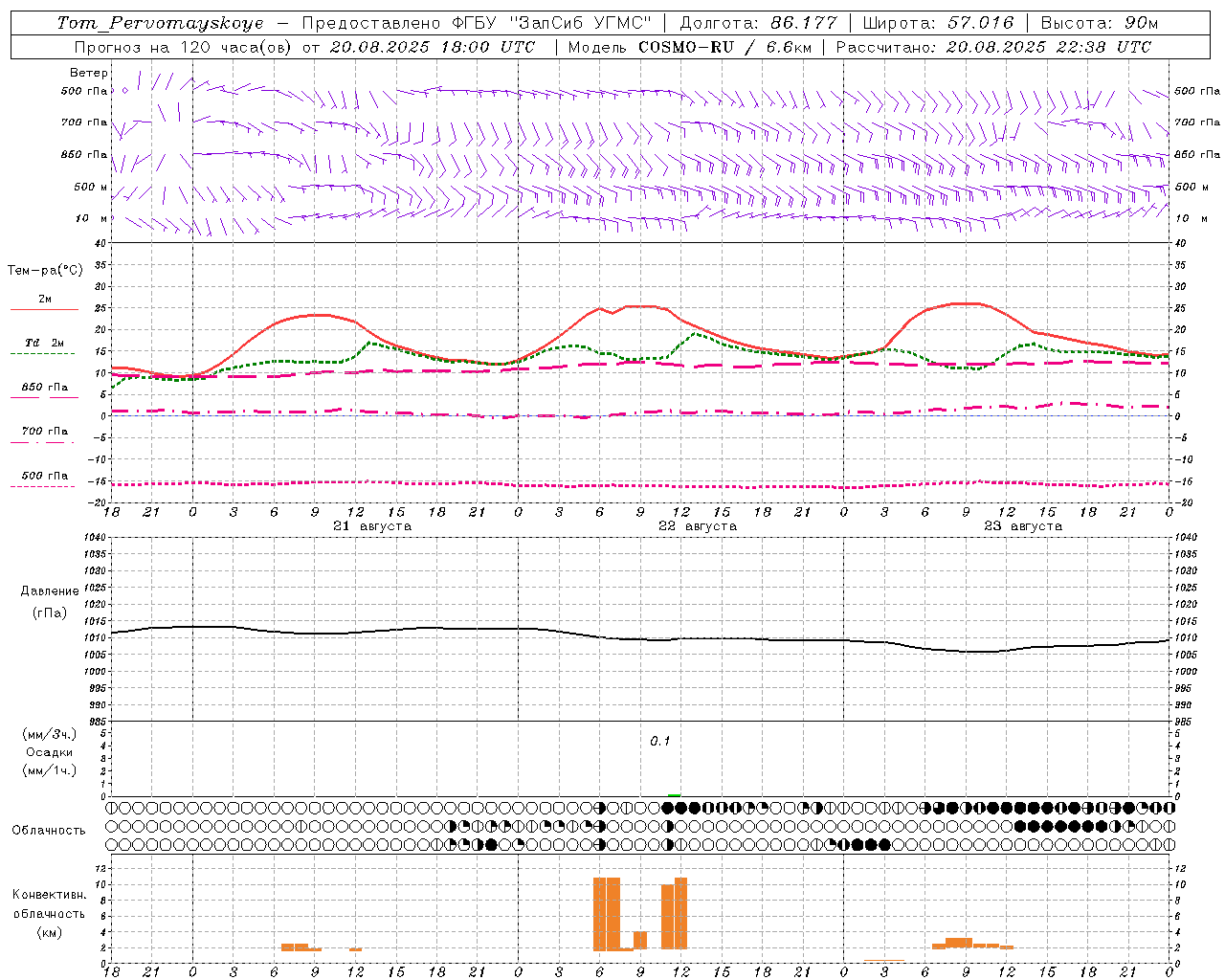Image resolution: width=1225 pixels, height=980 pixels.
Task: Click the 0.1 precipitation amount value
Action: 660,742
